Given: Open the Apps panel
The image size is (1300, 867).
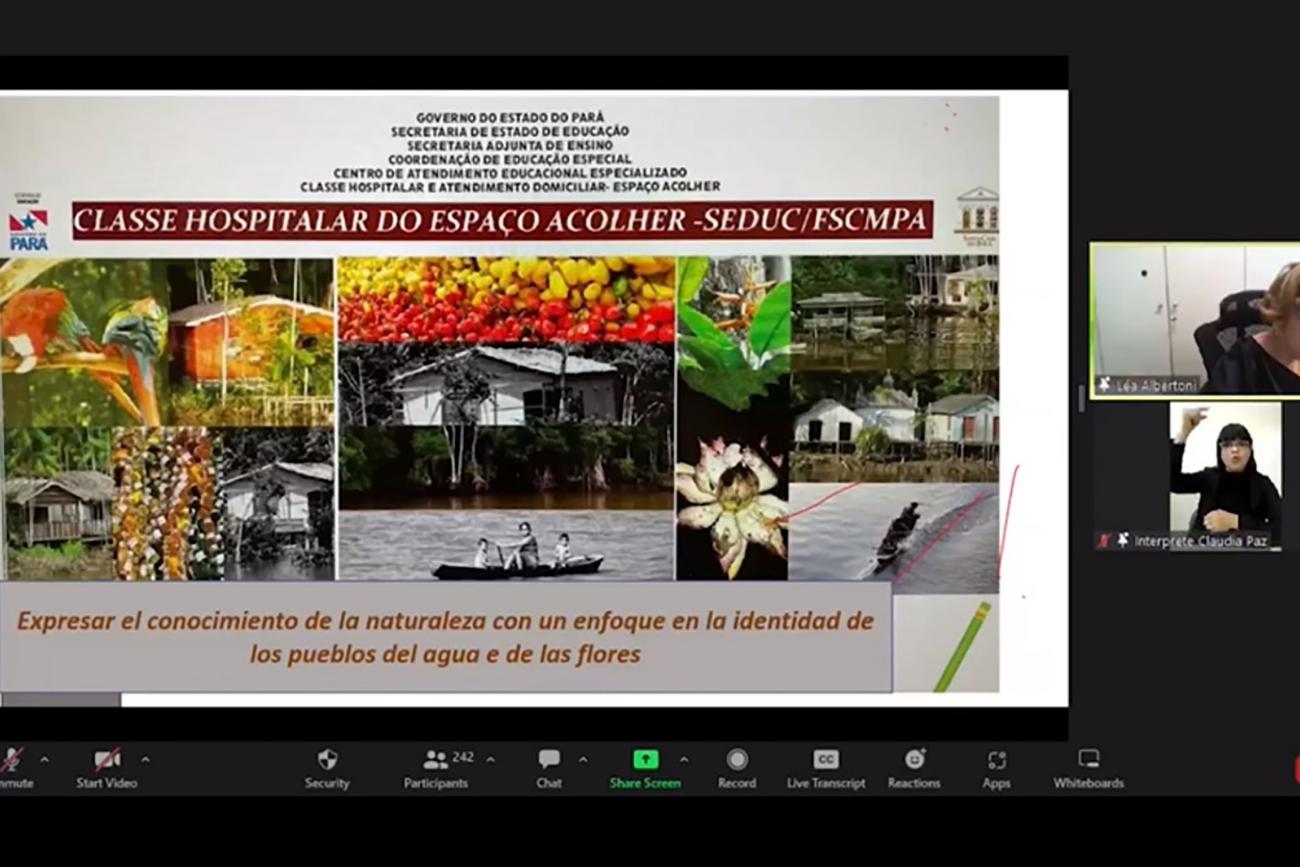Looking at the screenshot, I should 996,768.
